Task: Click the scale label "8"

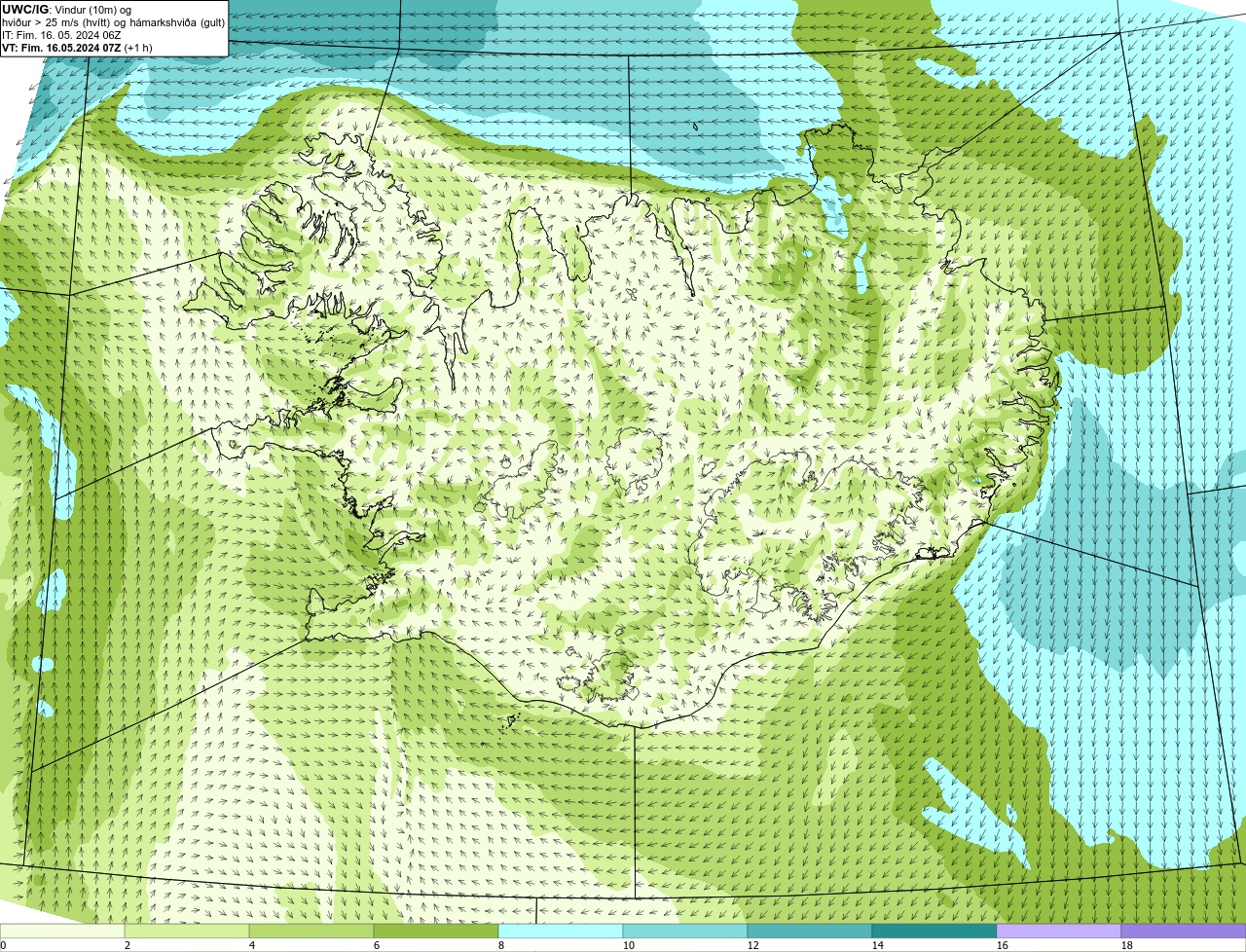Action: (501, 945)
